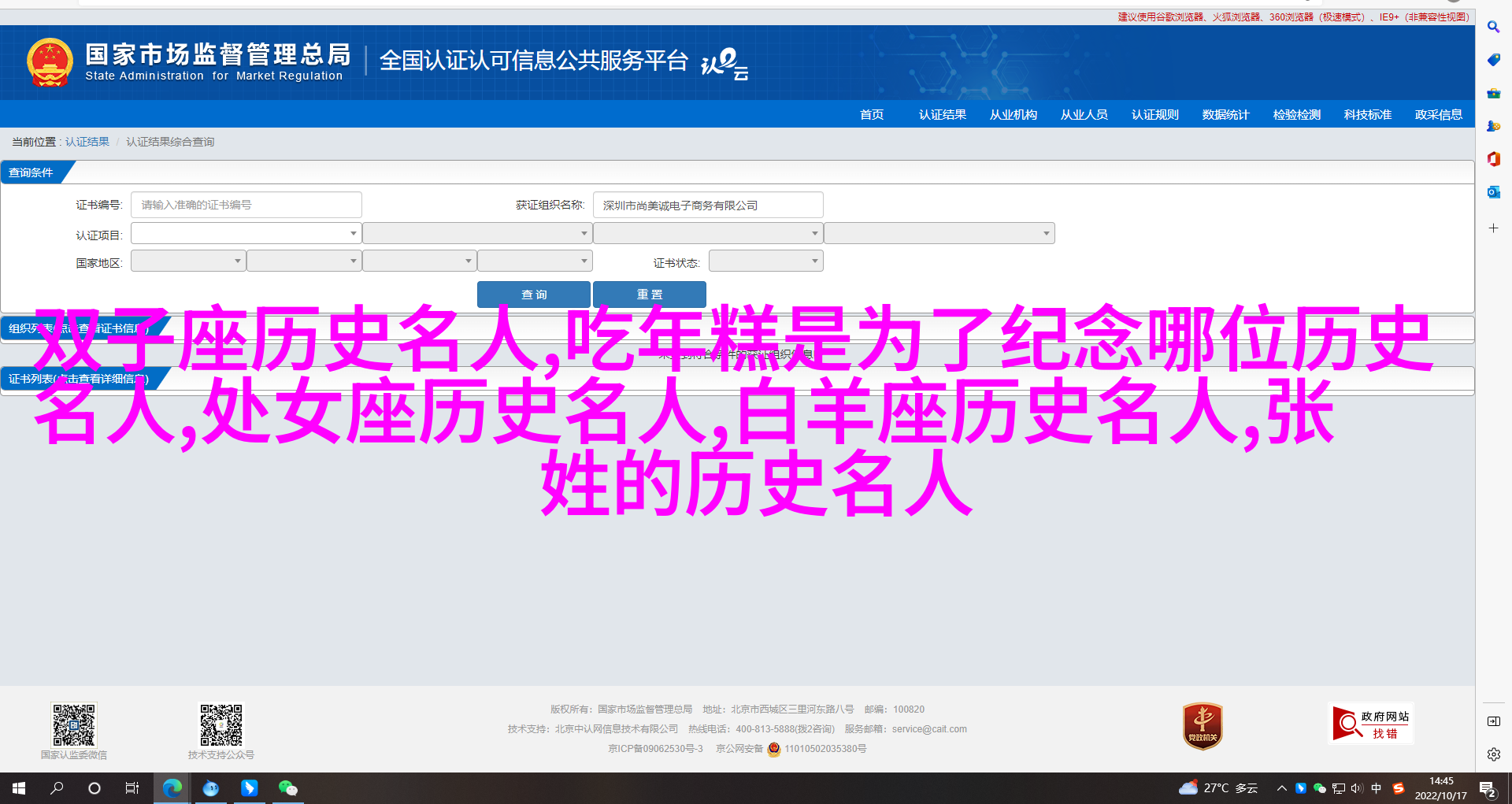This screenshot has width=1512, height=804.
Task: Open WeChat from the taskbar
Action: click(x=287, y=787)
